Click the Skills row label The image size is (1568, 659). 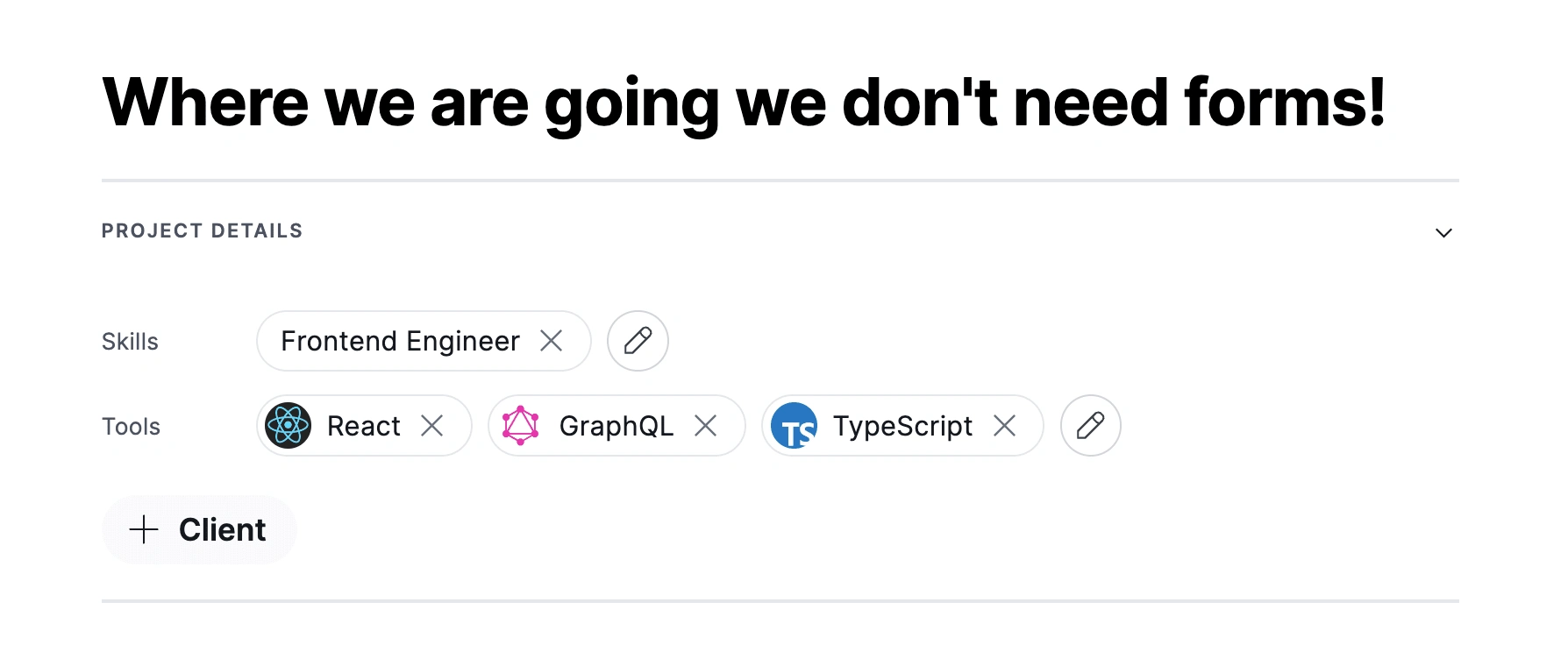[130, 342]
